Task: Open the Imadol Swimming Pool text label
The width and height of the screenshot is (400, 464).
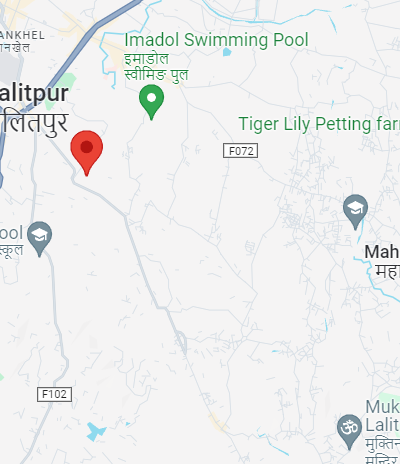Action: click(x=216, y=40)
